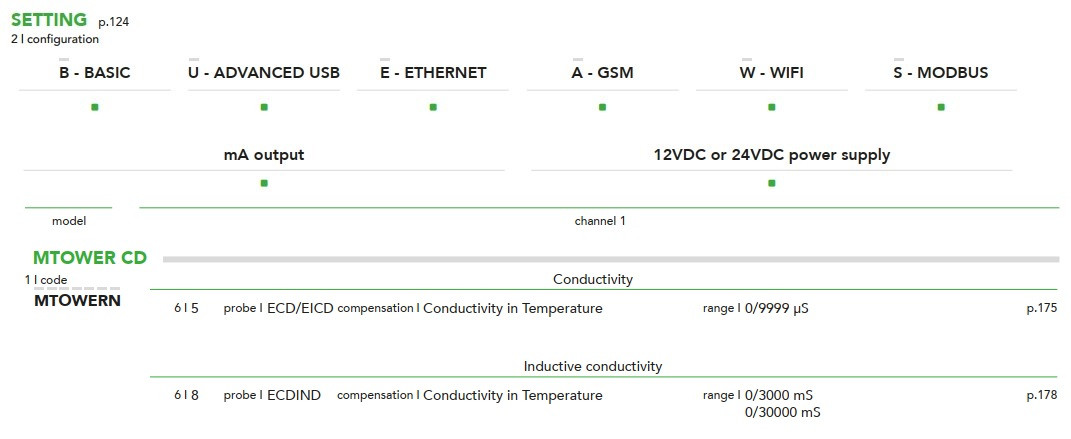Click the green indicator below S - MODBUS
Screen dimensions: 1071x439
click(x=941, y=107)
